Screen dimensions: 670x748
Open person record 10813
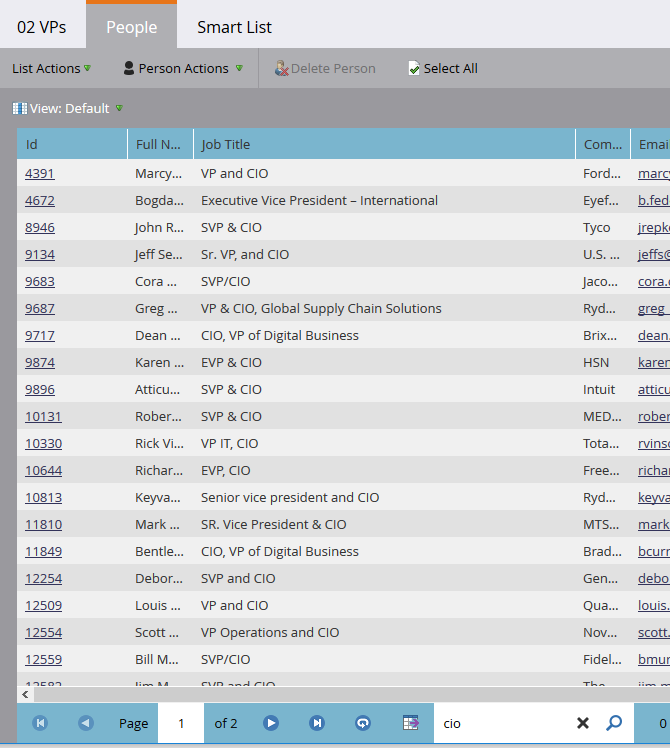tap(43, 498)
